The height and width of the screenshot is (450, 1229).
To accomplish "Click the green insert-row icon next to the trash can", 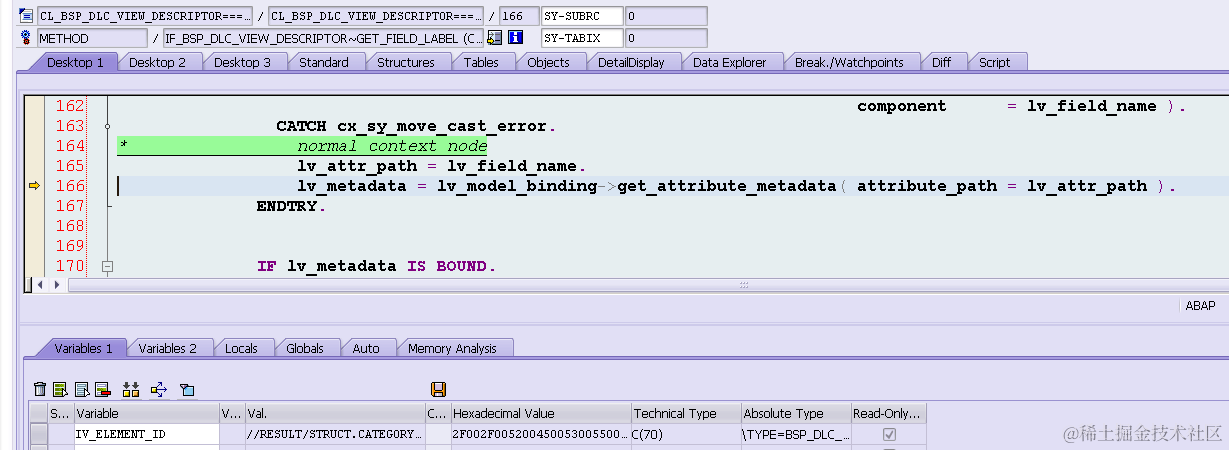I will [60, 389].
